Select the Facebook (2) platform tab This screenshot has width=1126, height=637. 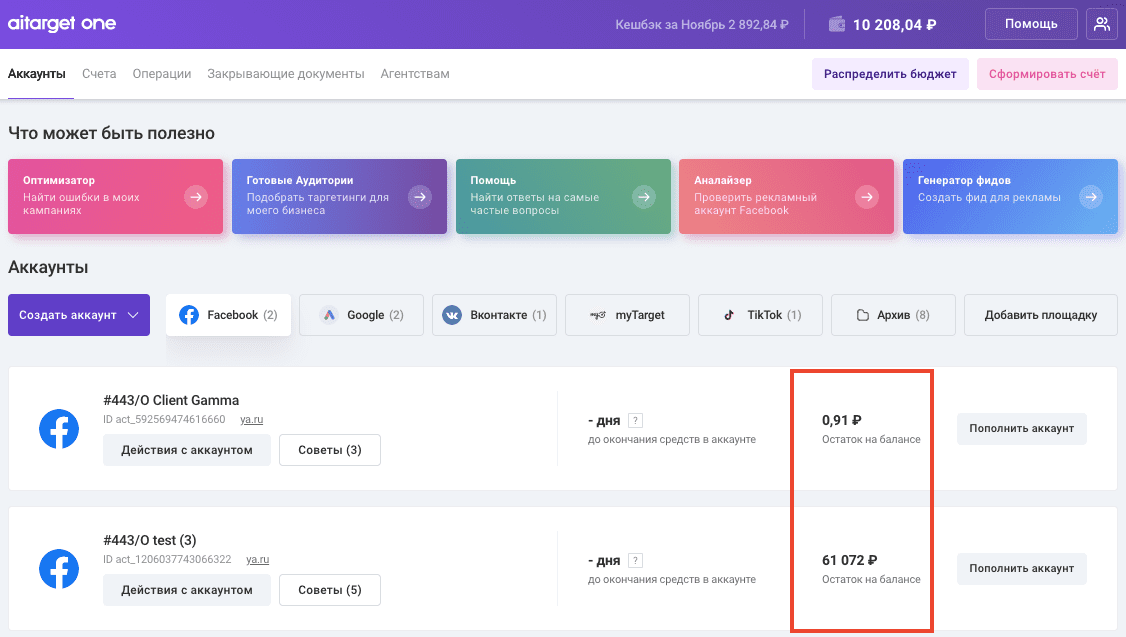[228, 315]
